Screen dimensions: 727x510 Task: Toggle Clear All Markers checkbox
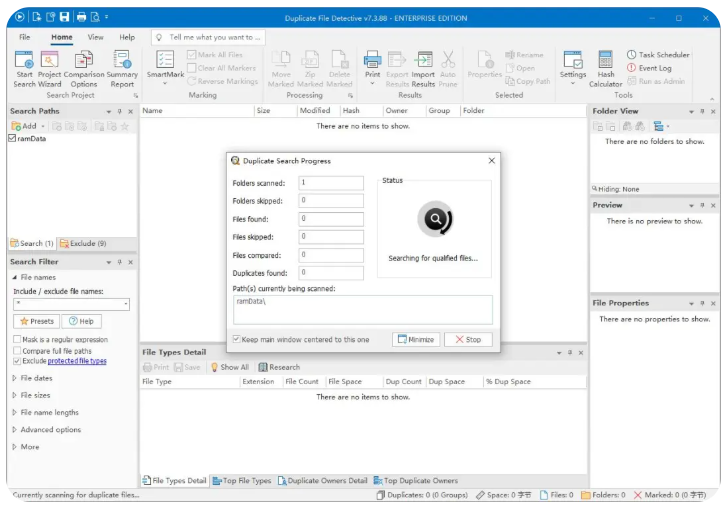tap(191, 68)
